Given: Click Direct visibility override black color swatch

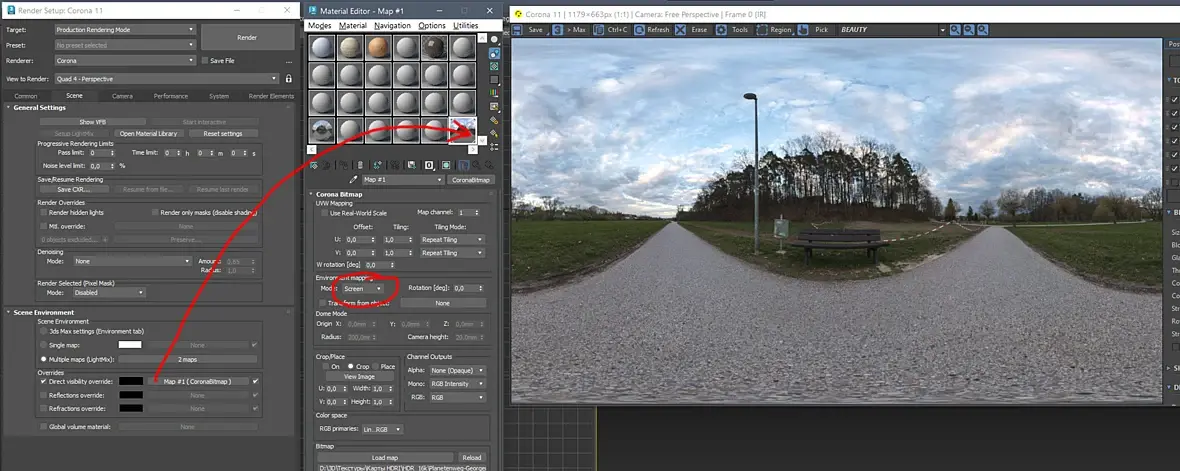Looking at the screenshot, I should coord(131,381).
